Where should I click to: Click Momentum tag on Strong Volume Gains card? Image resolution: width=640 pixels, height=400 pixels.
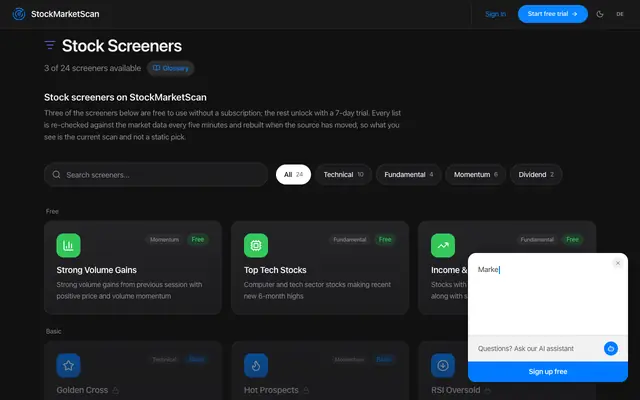tap(164, 240)
